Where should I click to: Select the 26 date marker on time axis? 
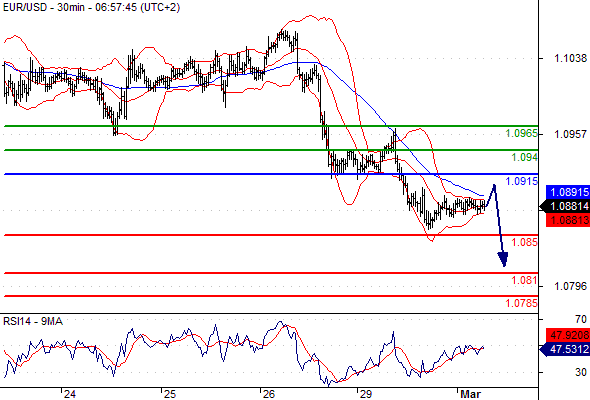269,394
